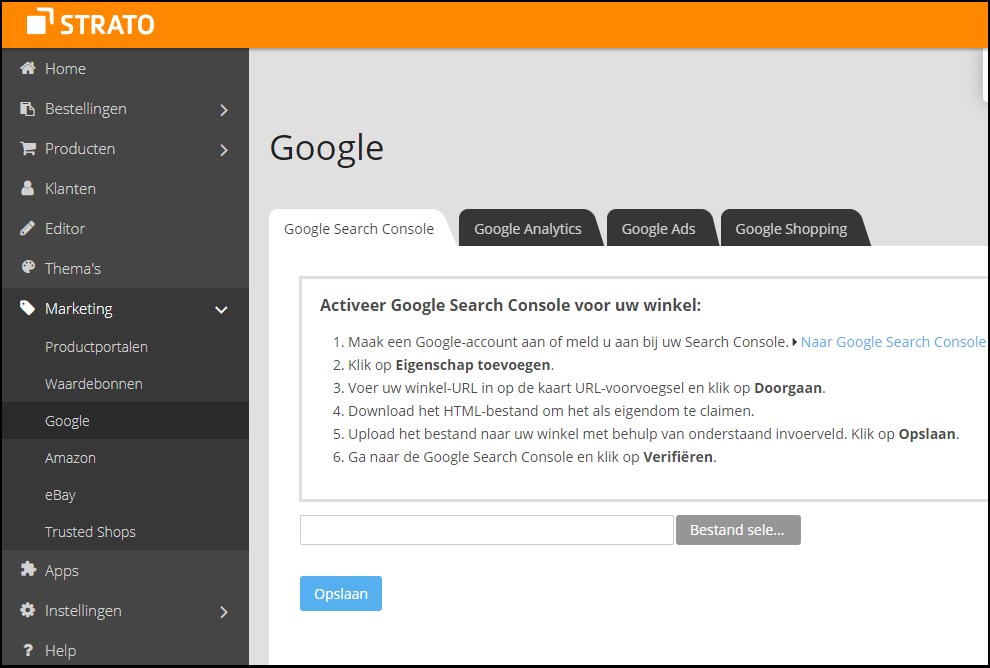Viewport: 990px width, 668px height.
Task: Click the Editor pencil icon
Action: (x=27, y=228)
